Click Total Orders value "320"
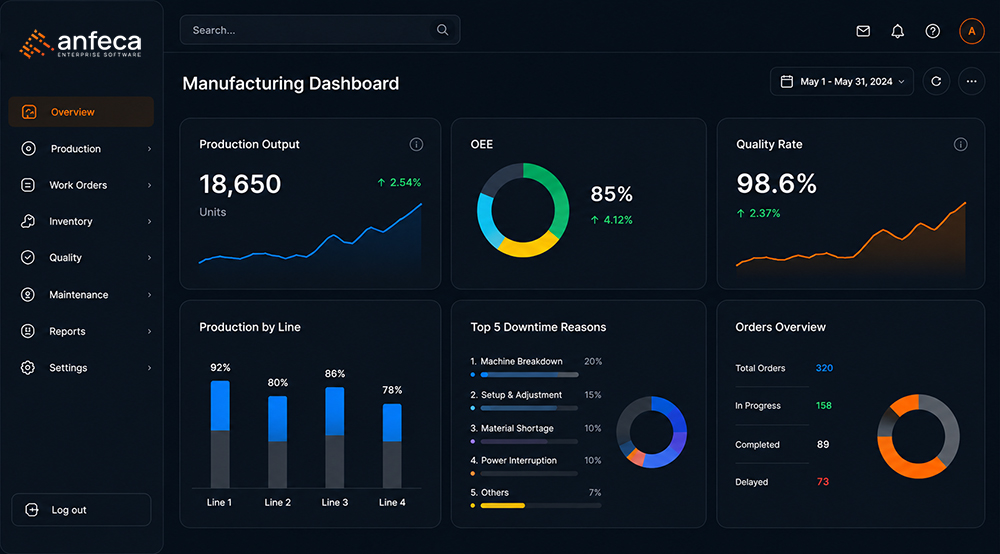This screenshot has height=554, width=1000. pos(824,368)
